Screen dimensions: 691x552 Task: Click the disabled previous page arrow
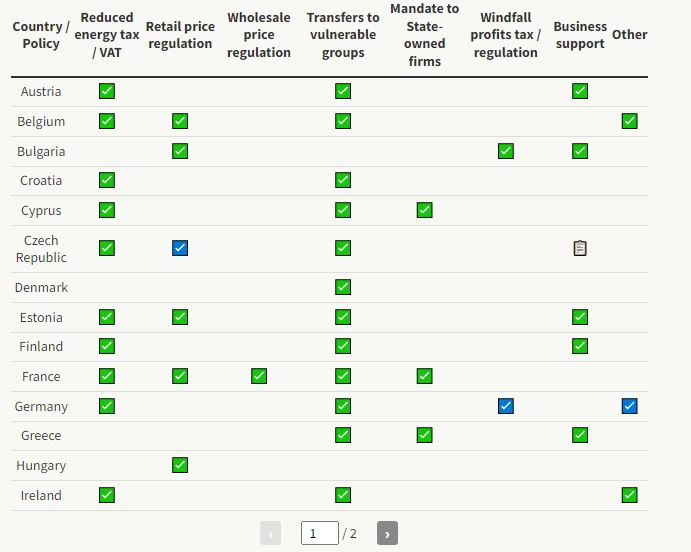pos(270,533)
